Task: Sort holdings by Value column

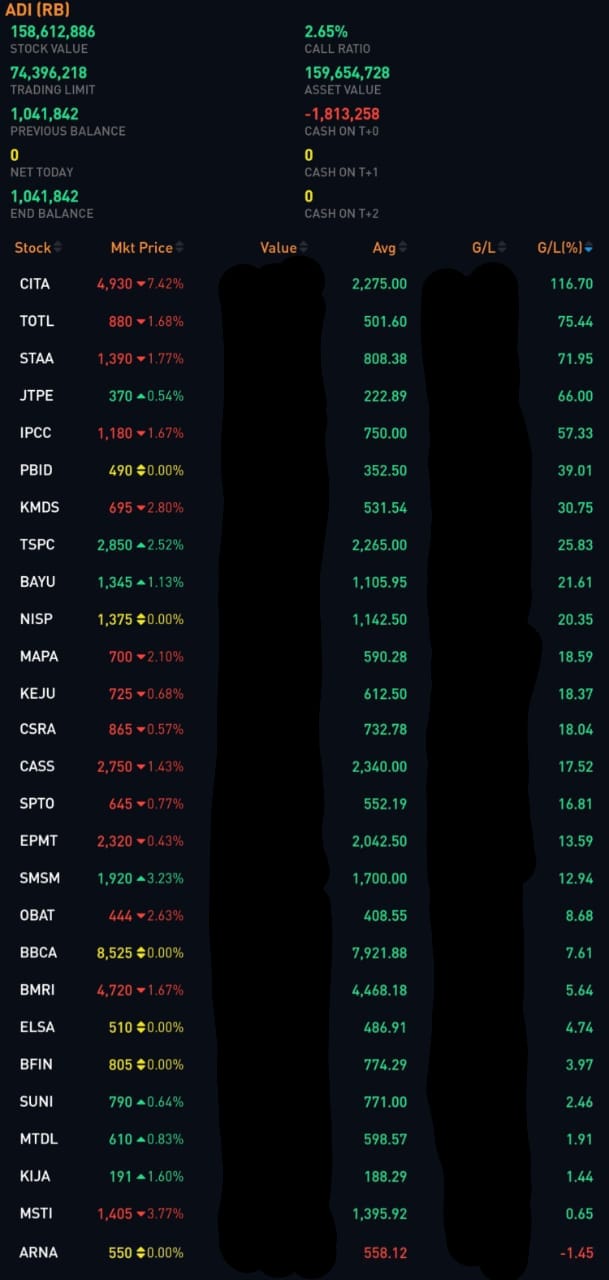Action: [303, 247]
